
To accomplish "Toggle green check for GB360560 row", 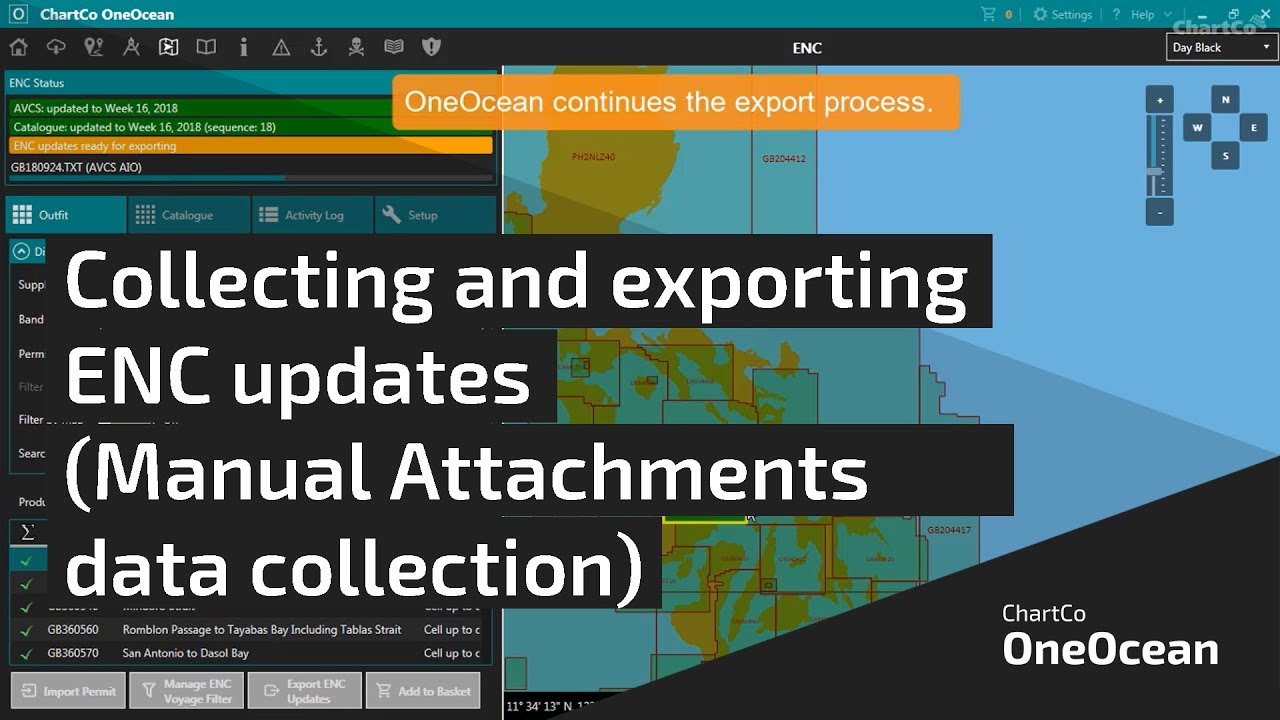I will pyautogui.click(x=26, y=630).
